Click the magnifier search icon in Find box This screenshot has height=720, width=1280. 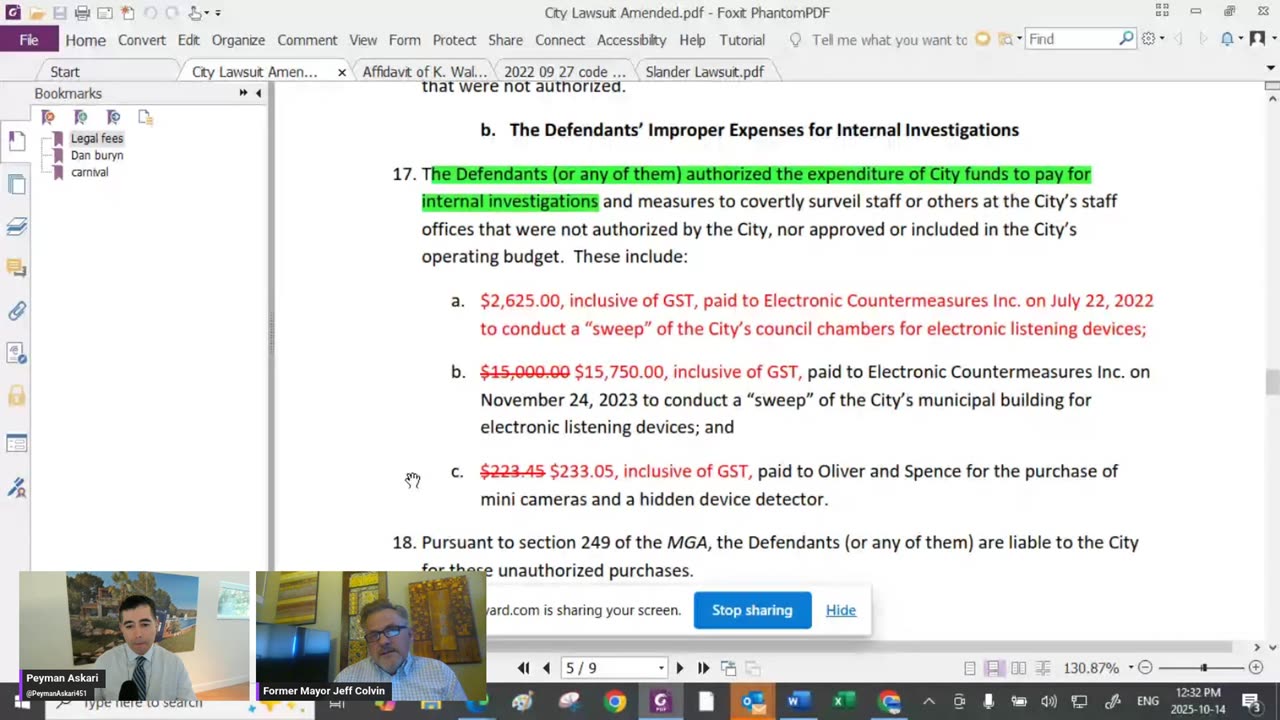click(x=1127, y=39)
